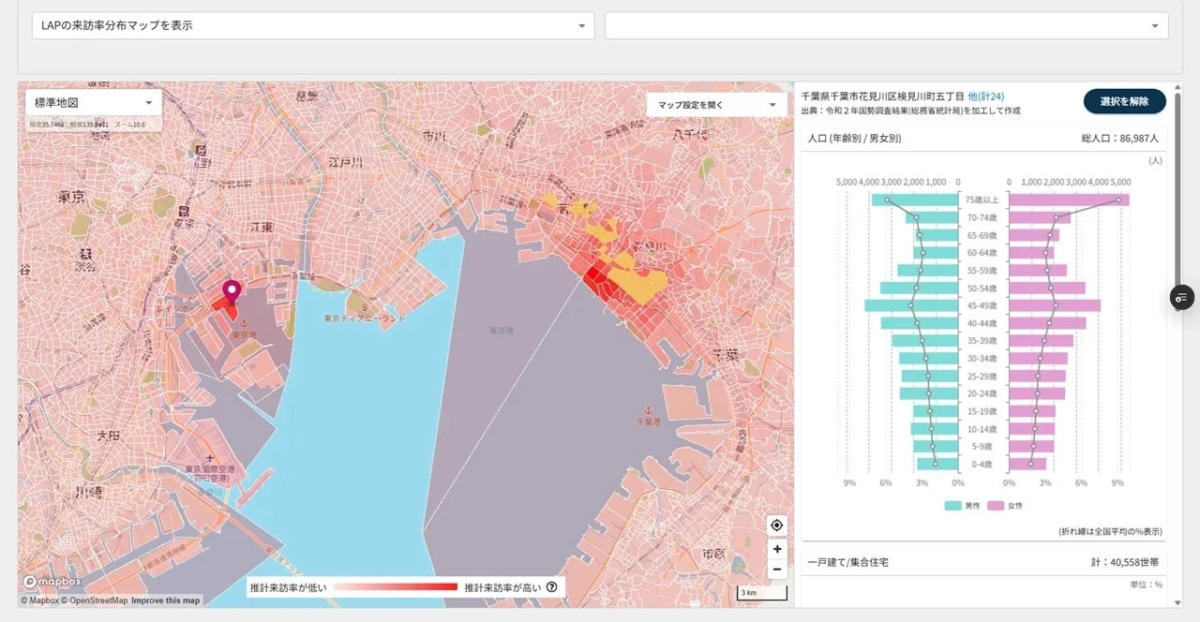Toggle the 女性 legend item in the chart
Viewport: 1200px width, 622px height.
[1006, 506]
